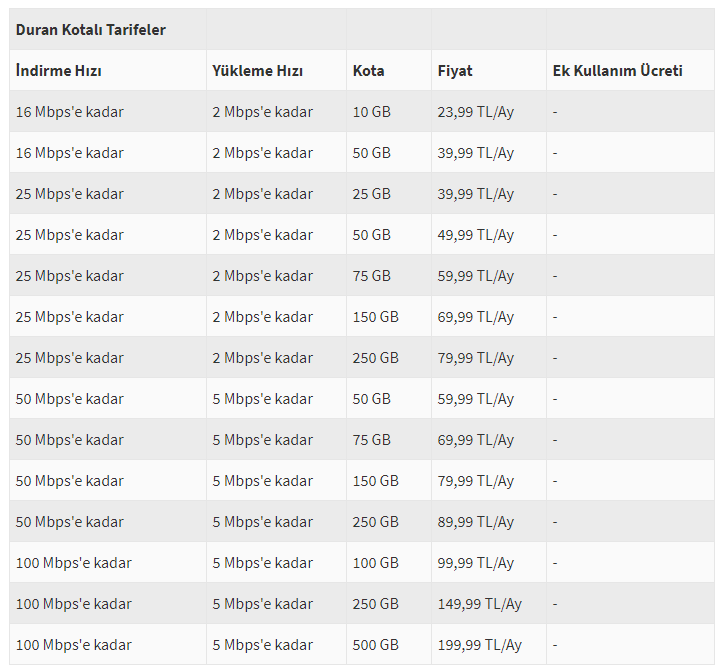Select the 89,99 TL/Ay price cell
Image resolution: width=719 pixels, height=670 pixels.
tap(476, 522)
